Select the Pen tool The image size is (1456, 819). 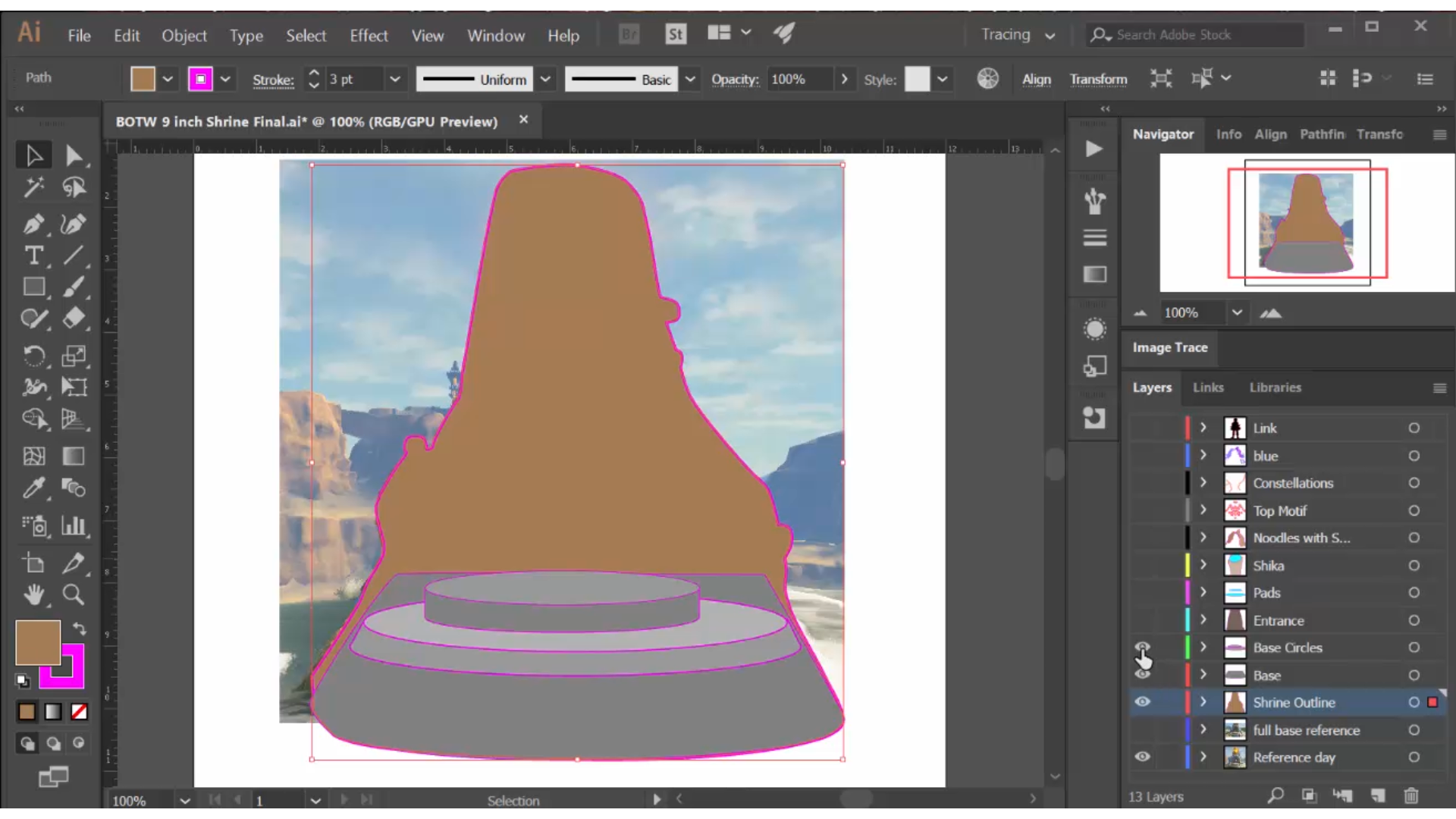pyautogui.click(x=33, y=224)
